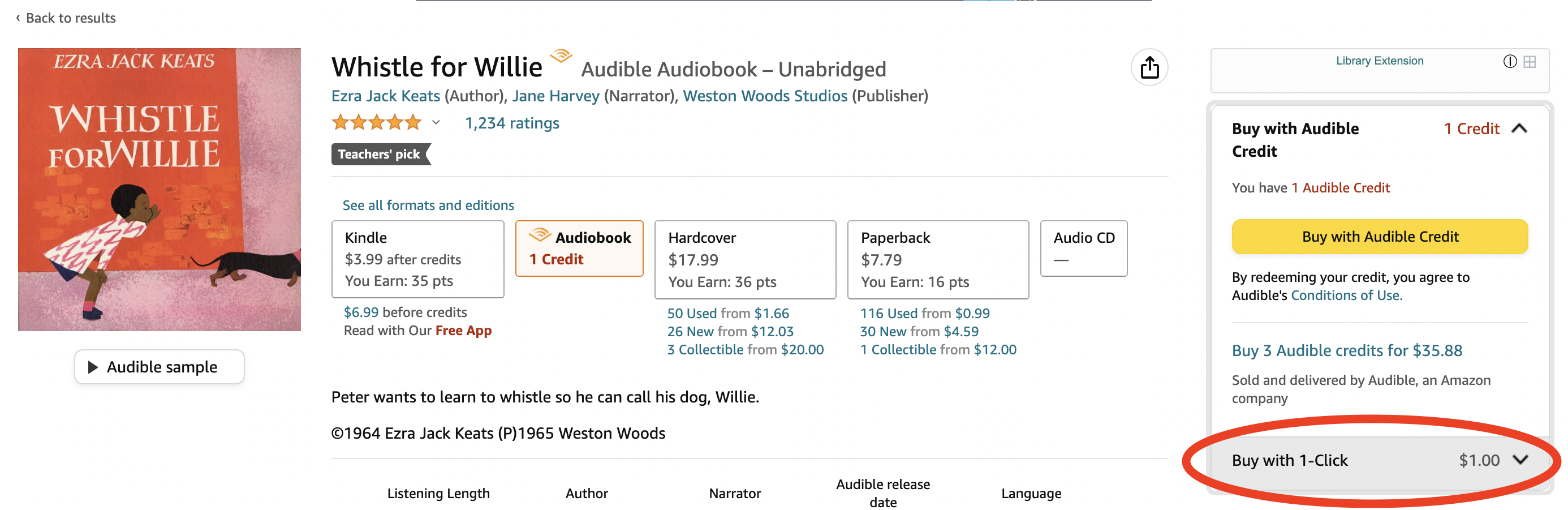Image resolution: width=1568 pixels, height=510 pixels.
Task: Click the share icon beside the title
Action: 1149,67
